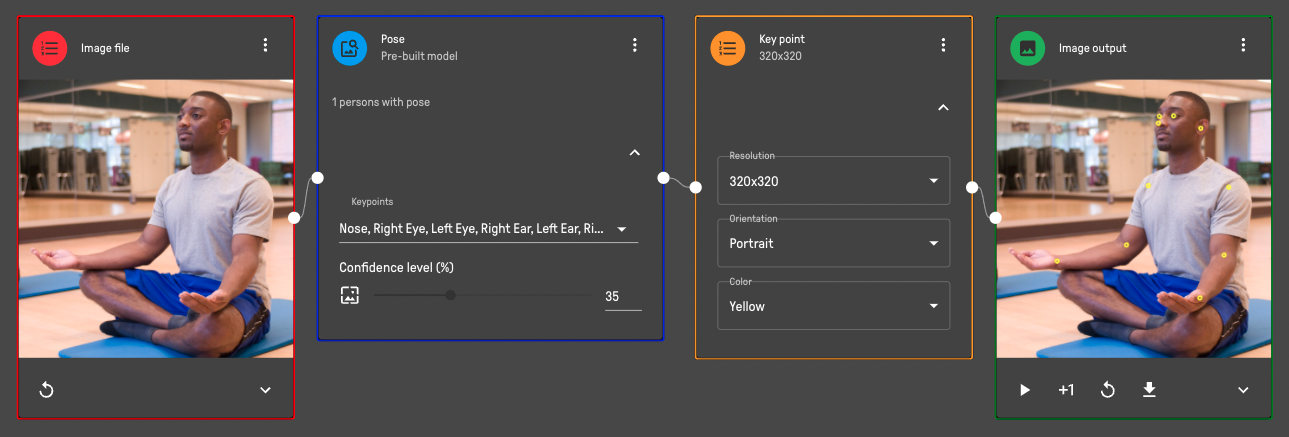Expand the Image file node bottom chevron
Image resolution: width=1289 pixels, height=437 pixels.
tap(265, 390)
